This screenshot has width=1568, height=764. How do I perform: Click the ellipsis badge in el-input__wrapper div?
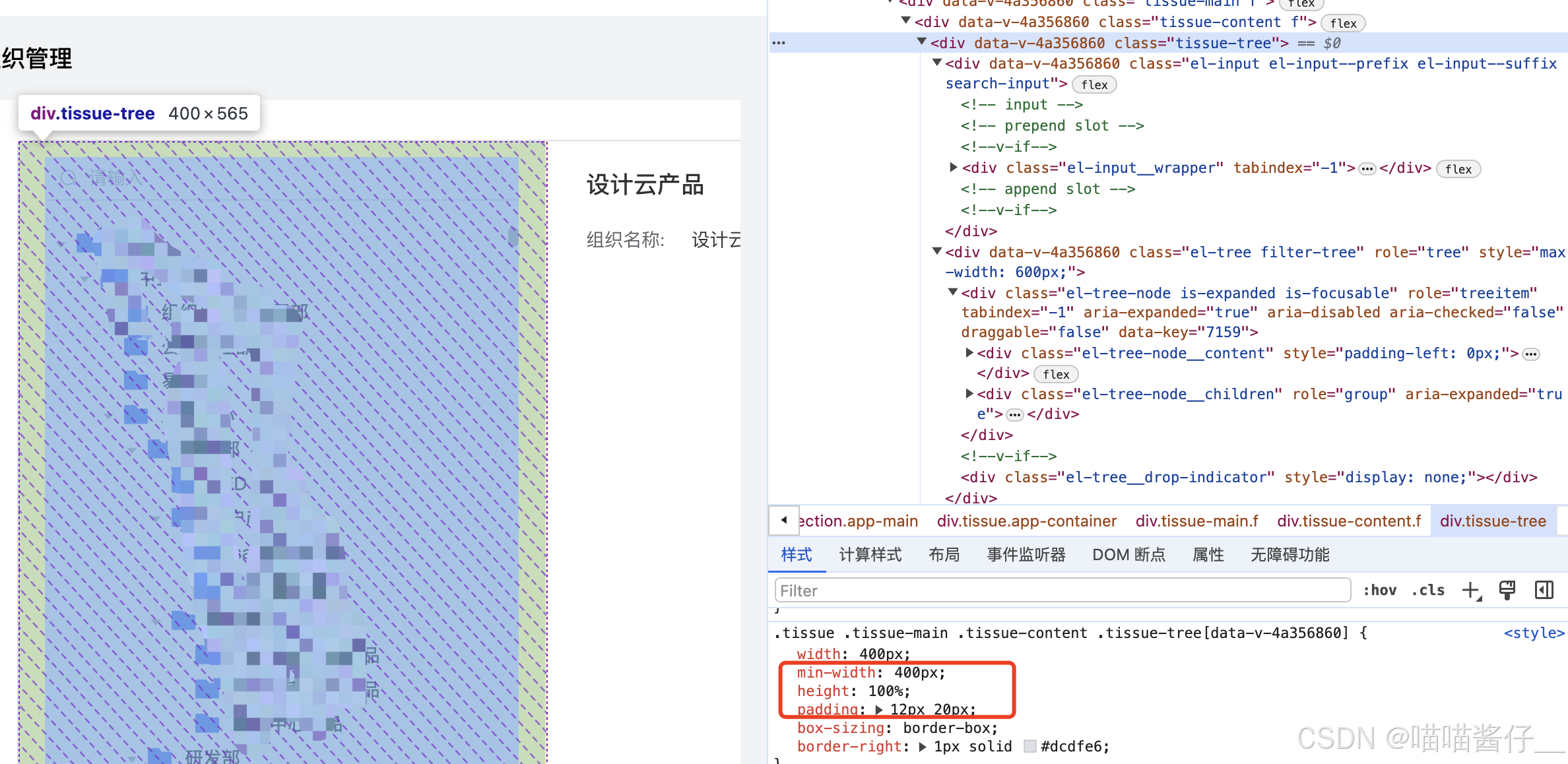click(1367, 170)
